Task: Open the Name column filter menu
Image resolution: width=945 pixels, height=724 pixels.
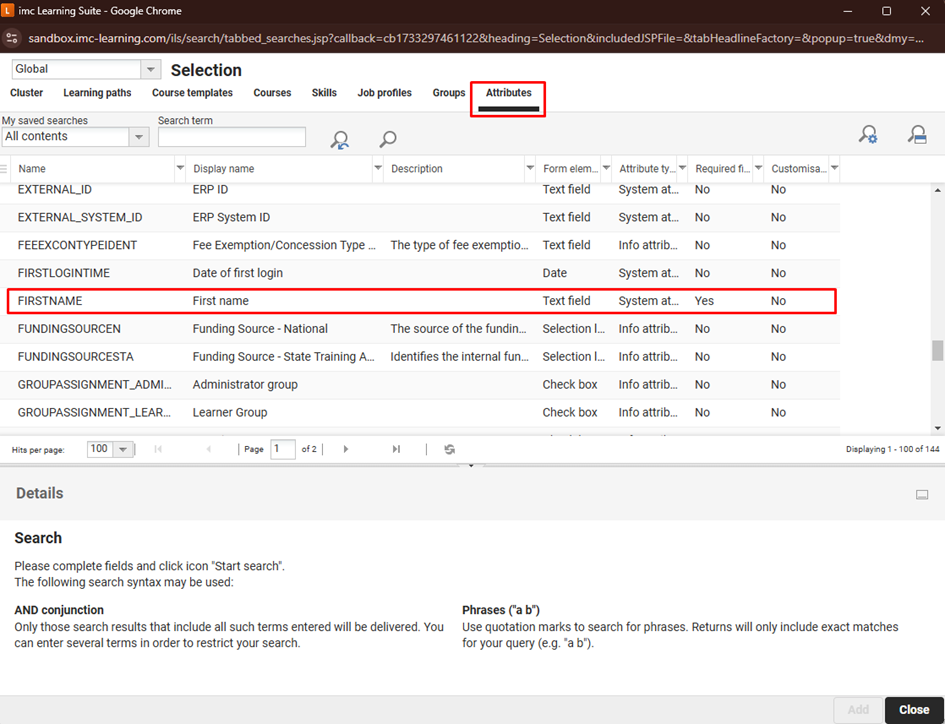Action: (x=180, y=168)
